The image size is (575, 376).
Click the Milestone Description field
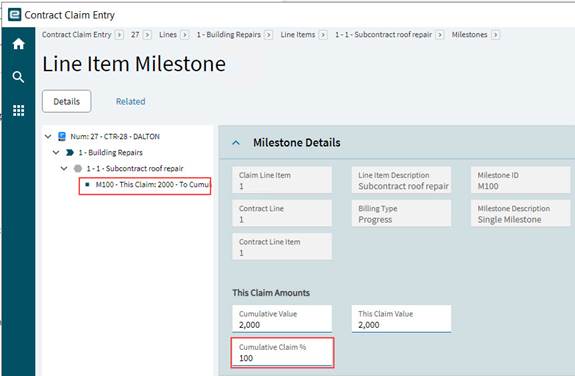(x=521, y=213)
